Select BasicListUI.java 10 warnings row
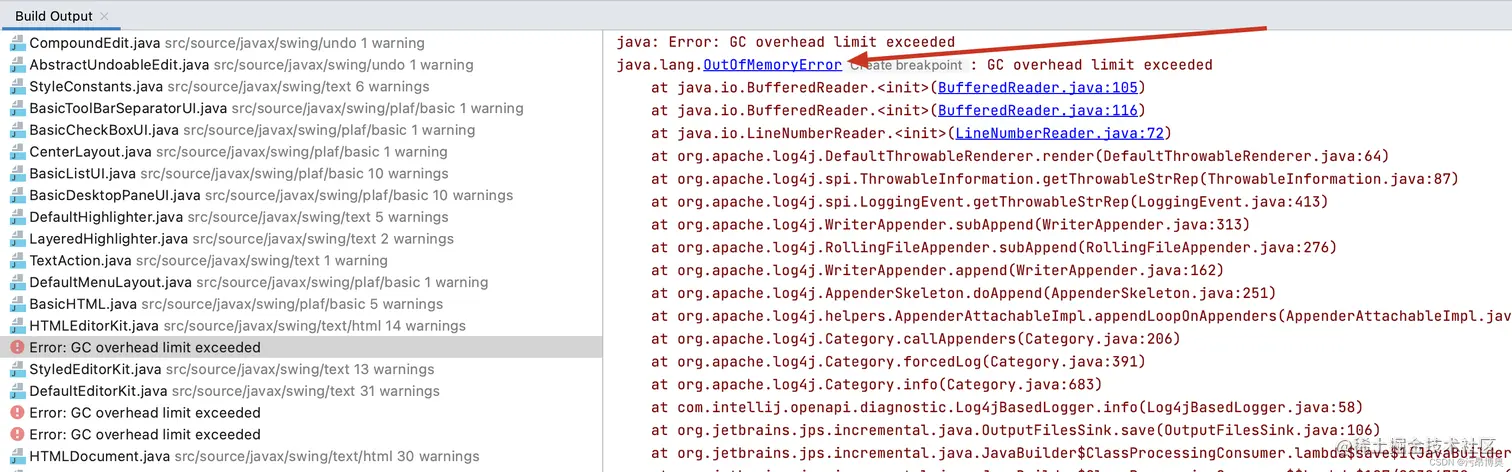 pyautogui.click(x=302, y=174)
